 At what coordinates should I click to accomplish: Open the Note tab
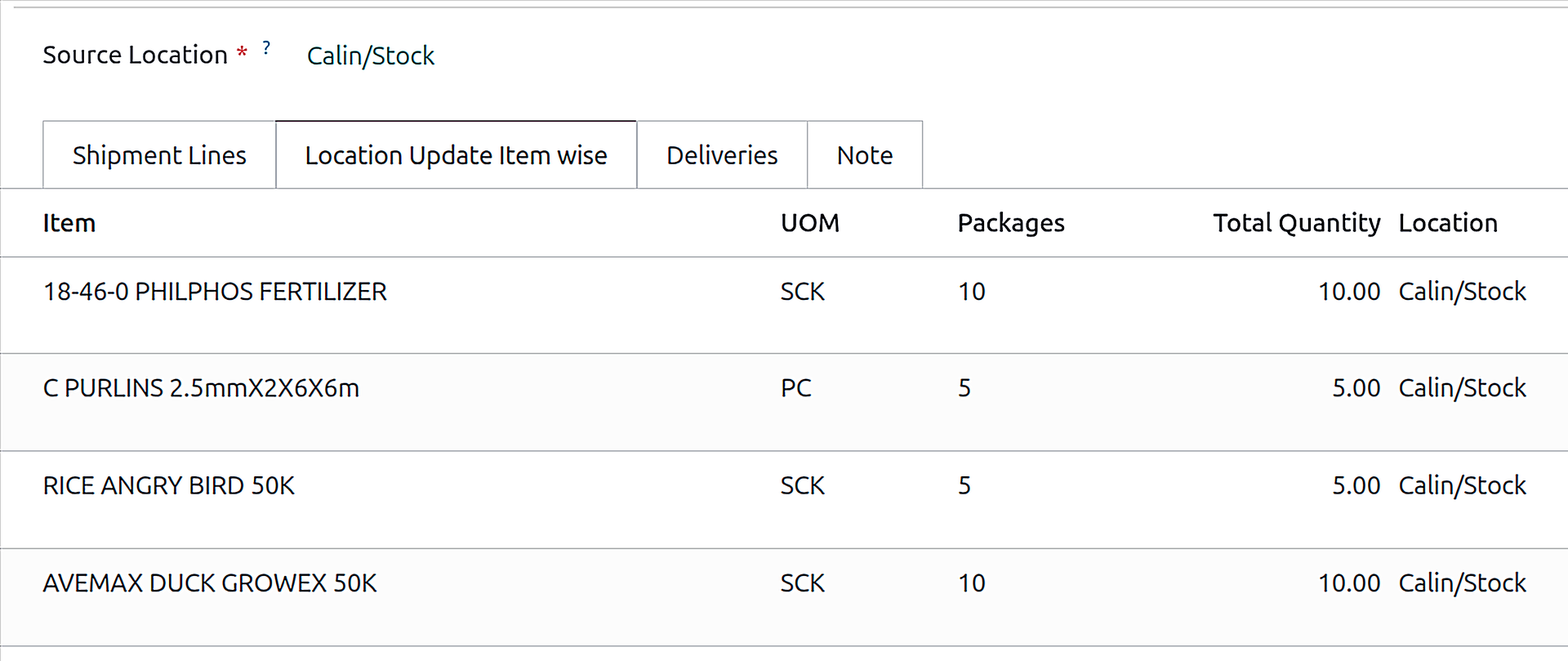point(865,155)
